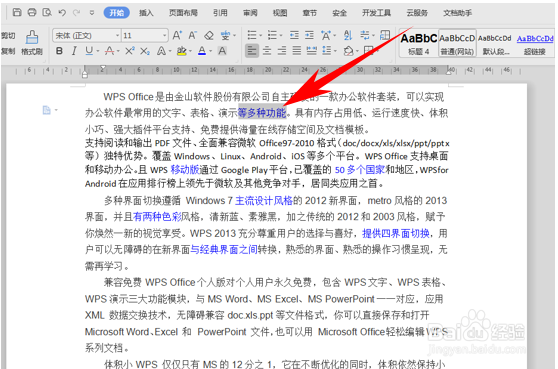Apply the 普通(网站) style
558x369 pixels.
coord(457,43)
